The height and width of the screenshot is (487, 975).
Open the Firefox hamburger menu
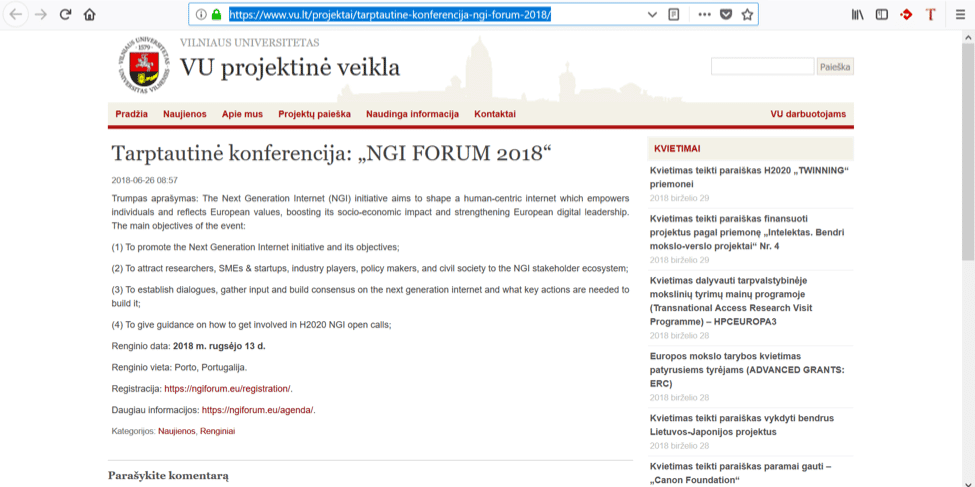point(960,15)
